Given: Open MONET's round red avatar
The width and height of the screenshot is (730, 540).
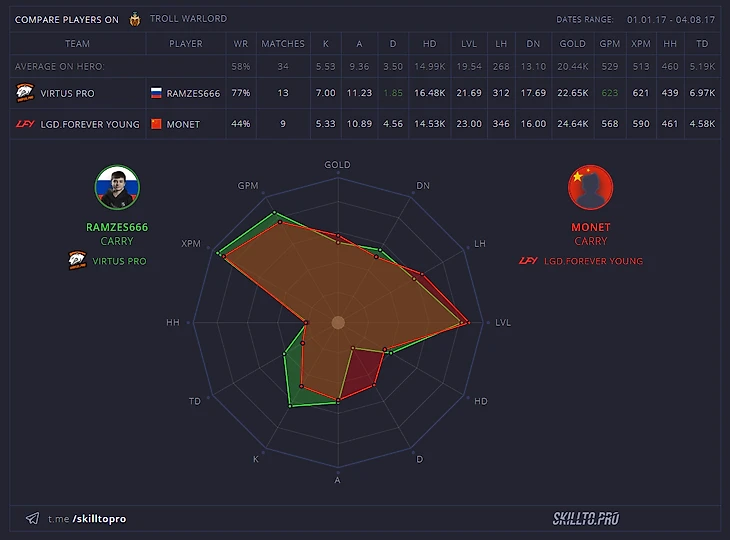Looking at the screenshot, I should (x=590, y=187).
